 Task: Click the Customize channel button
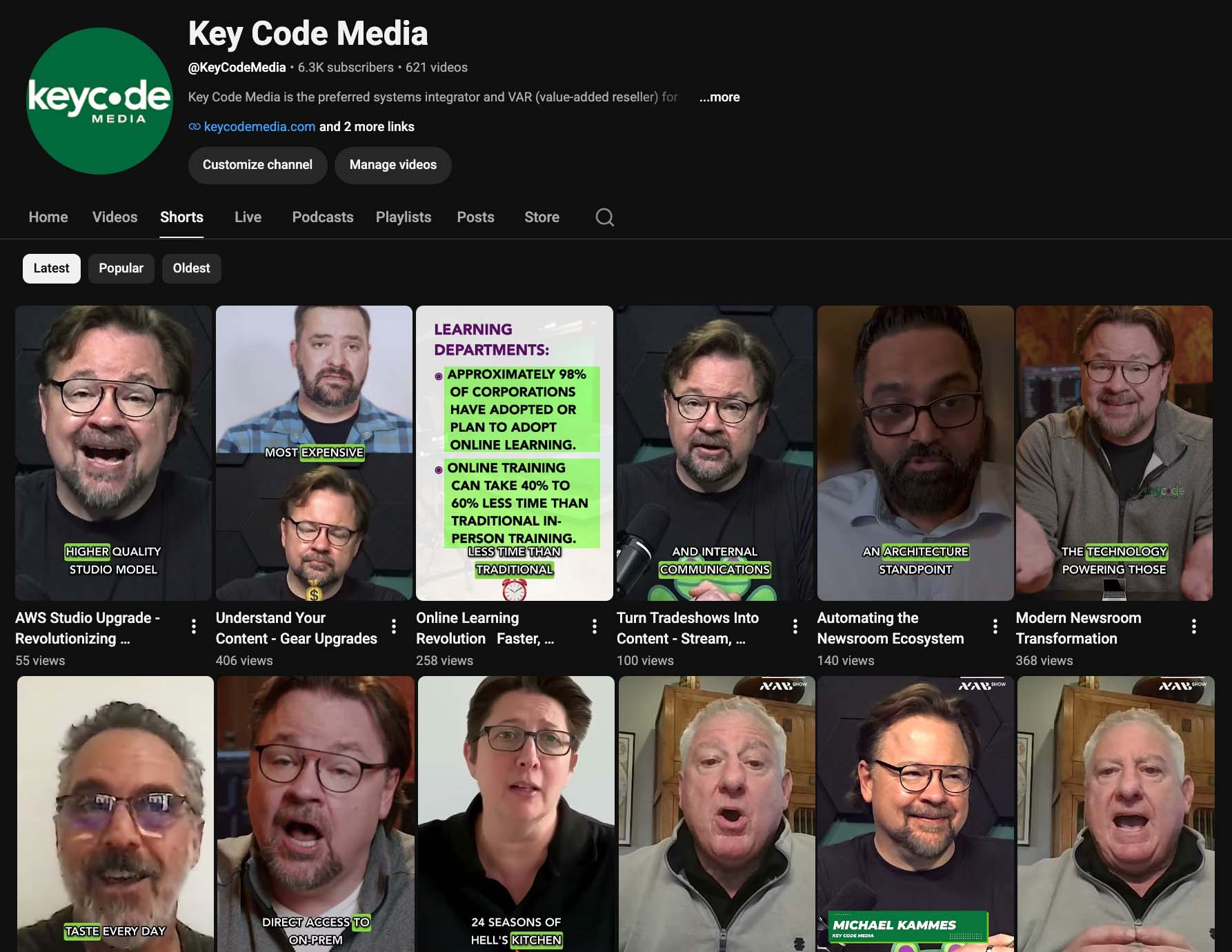257,165
